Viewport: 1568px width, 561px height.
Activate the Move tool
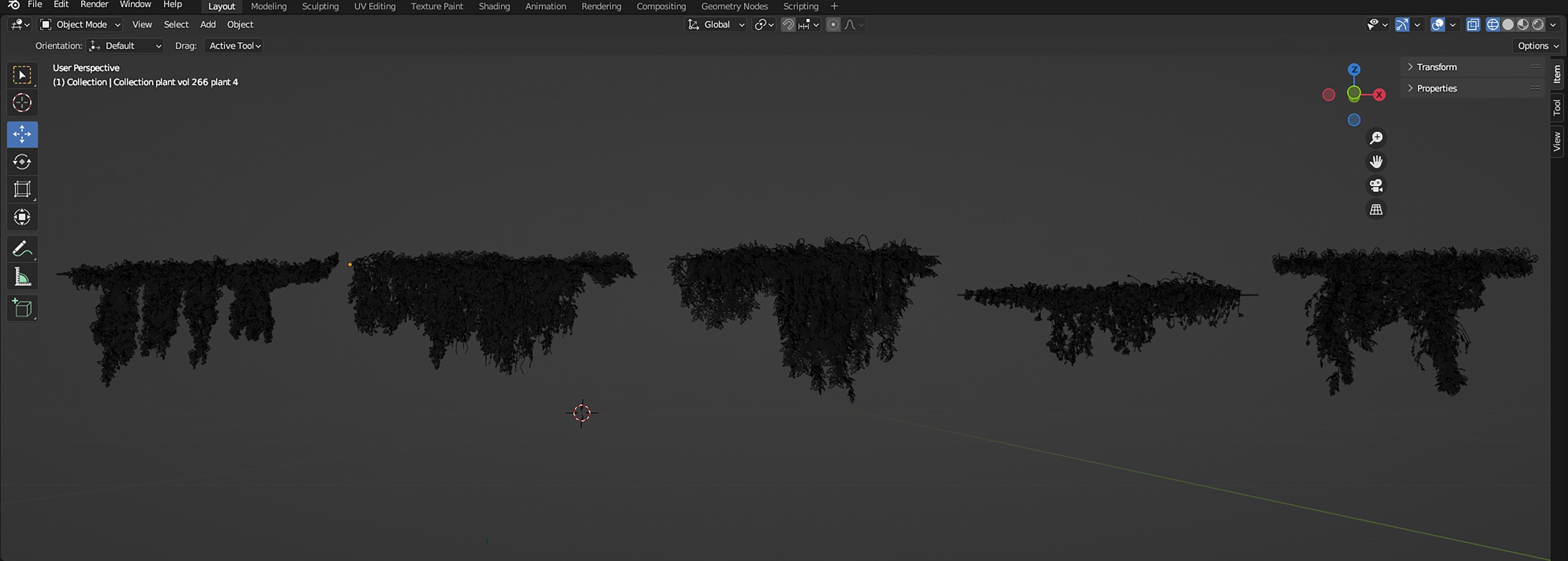(23, 134)
